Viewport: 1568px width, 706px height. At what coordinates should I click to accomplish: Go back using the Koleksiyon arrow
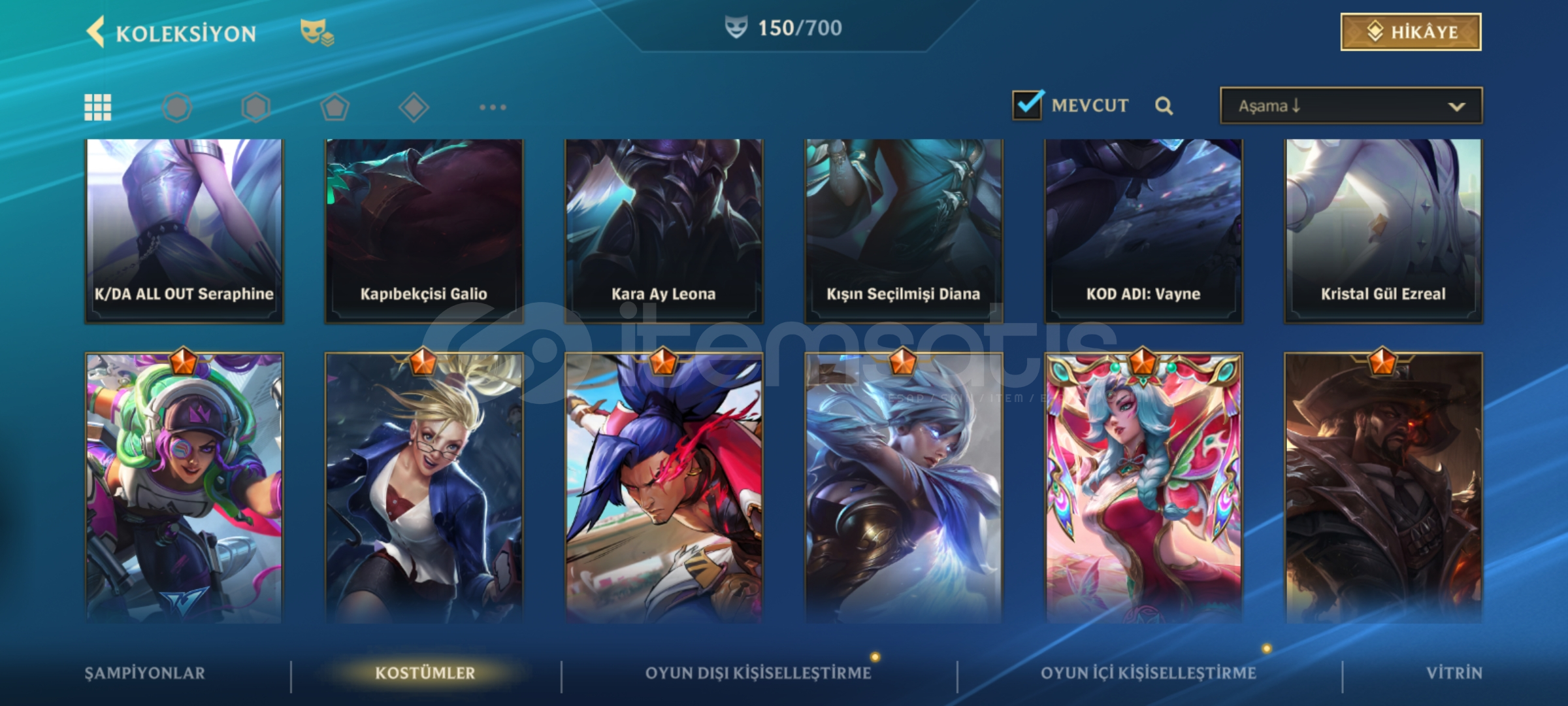[x=95, y=33]
